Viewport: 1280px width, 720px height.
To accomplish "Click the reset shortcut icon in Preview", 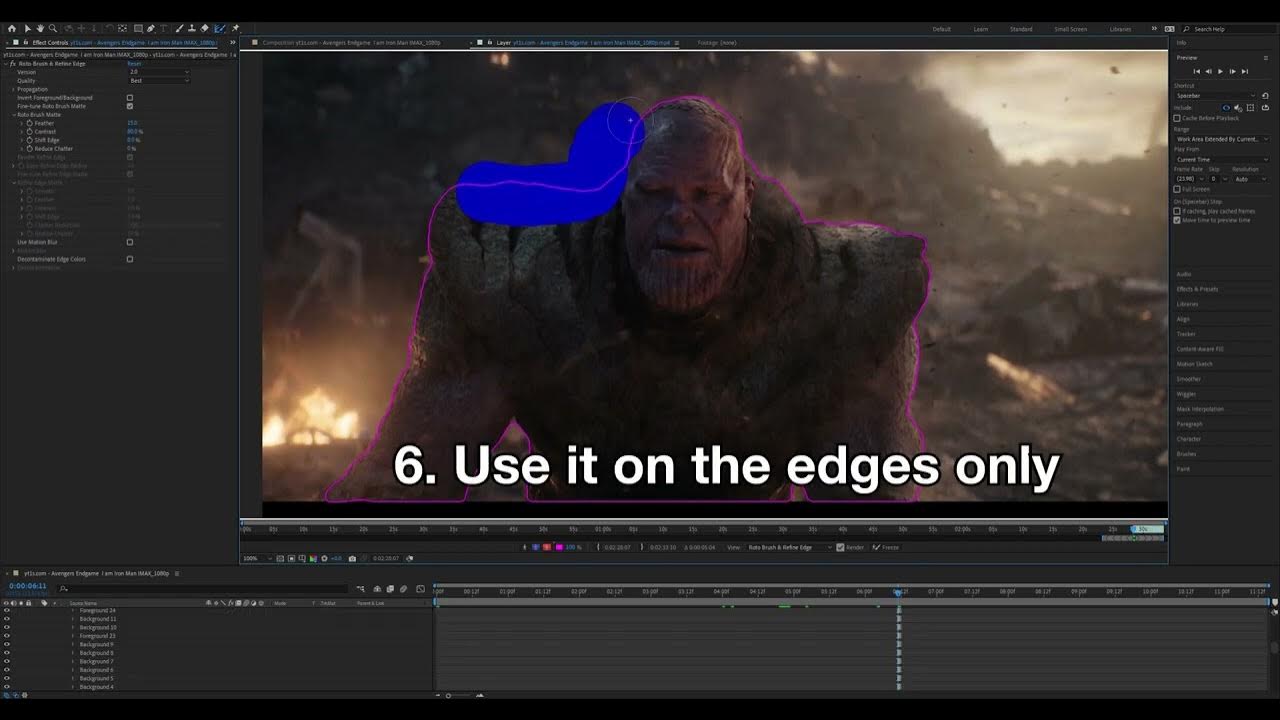I will [x=1265, y=96].
